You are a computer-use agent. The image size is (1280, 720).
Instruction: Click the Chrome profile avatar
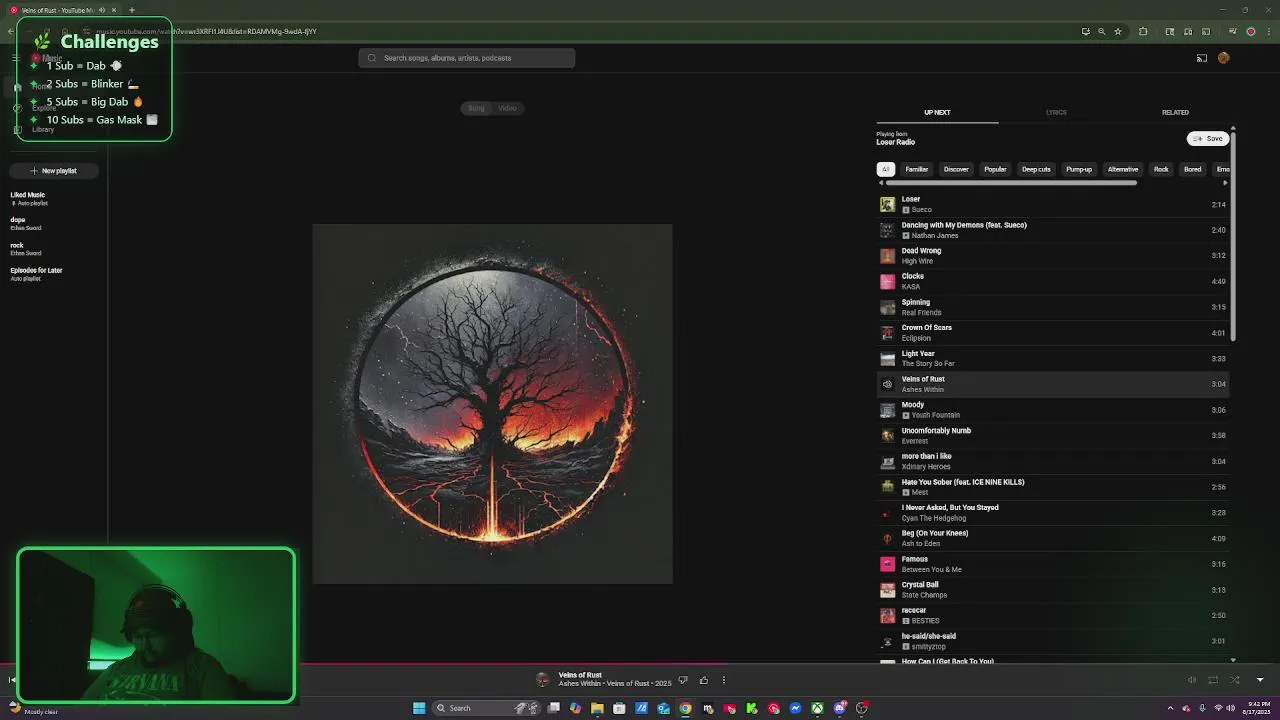point(1250,31)
